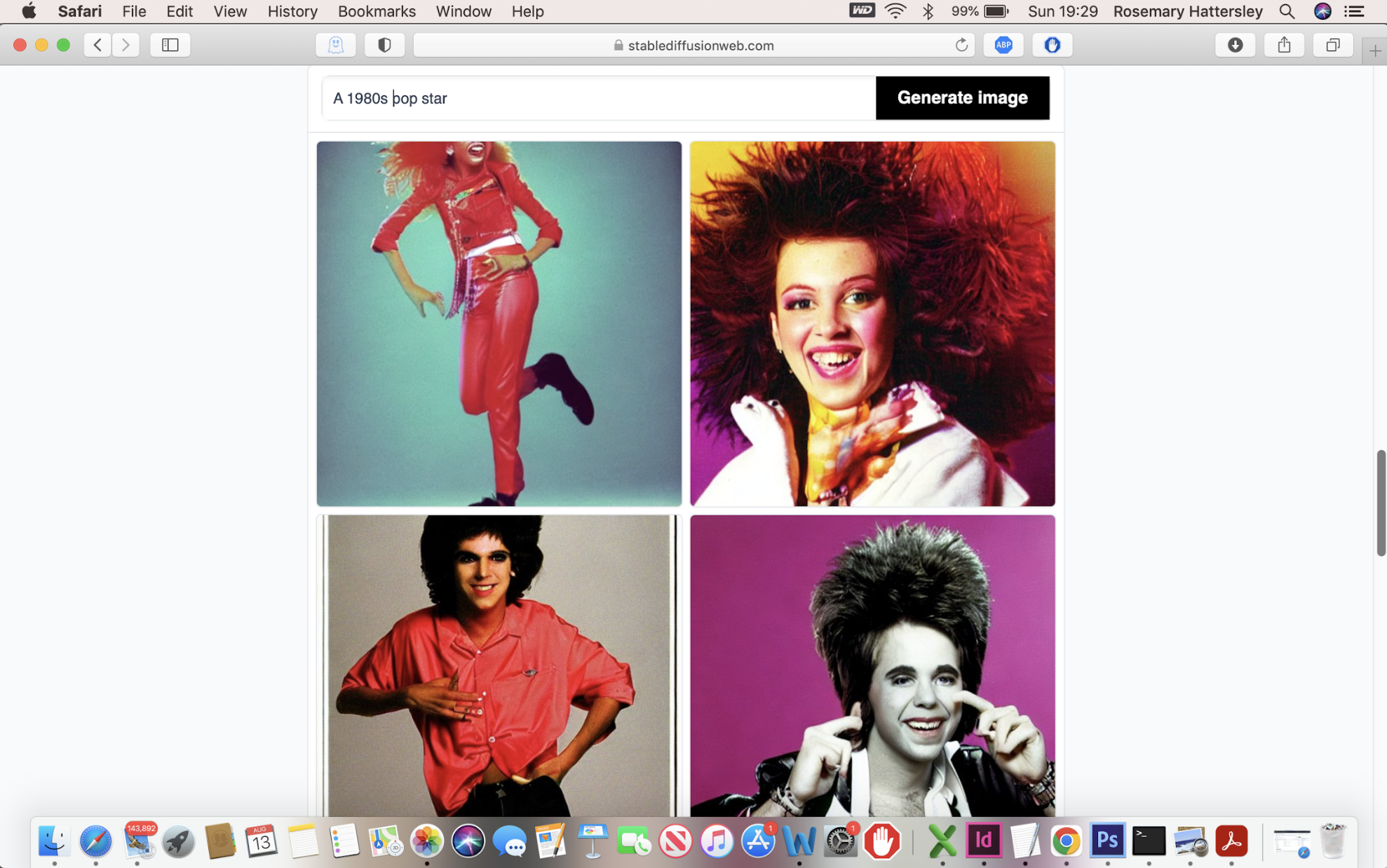This screenshot has width=1387, height=868.
Task: Open Spotlight search in menu bar
Action: (x=1287, y=11)
